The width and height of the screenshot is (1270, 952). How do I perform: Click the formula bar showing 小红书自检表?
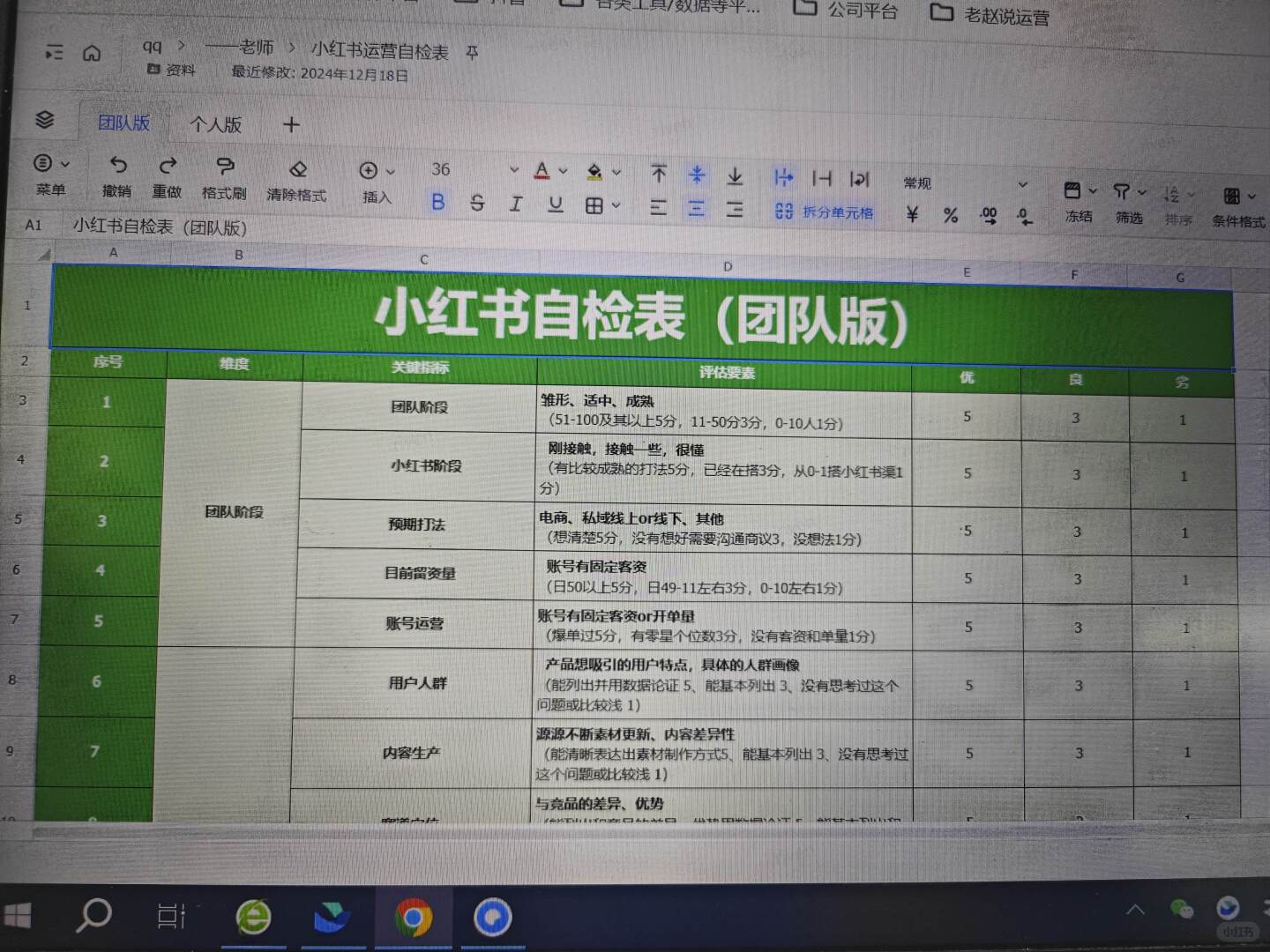tap(160, 227)
